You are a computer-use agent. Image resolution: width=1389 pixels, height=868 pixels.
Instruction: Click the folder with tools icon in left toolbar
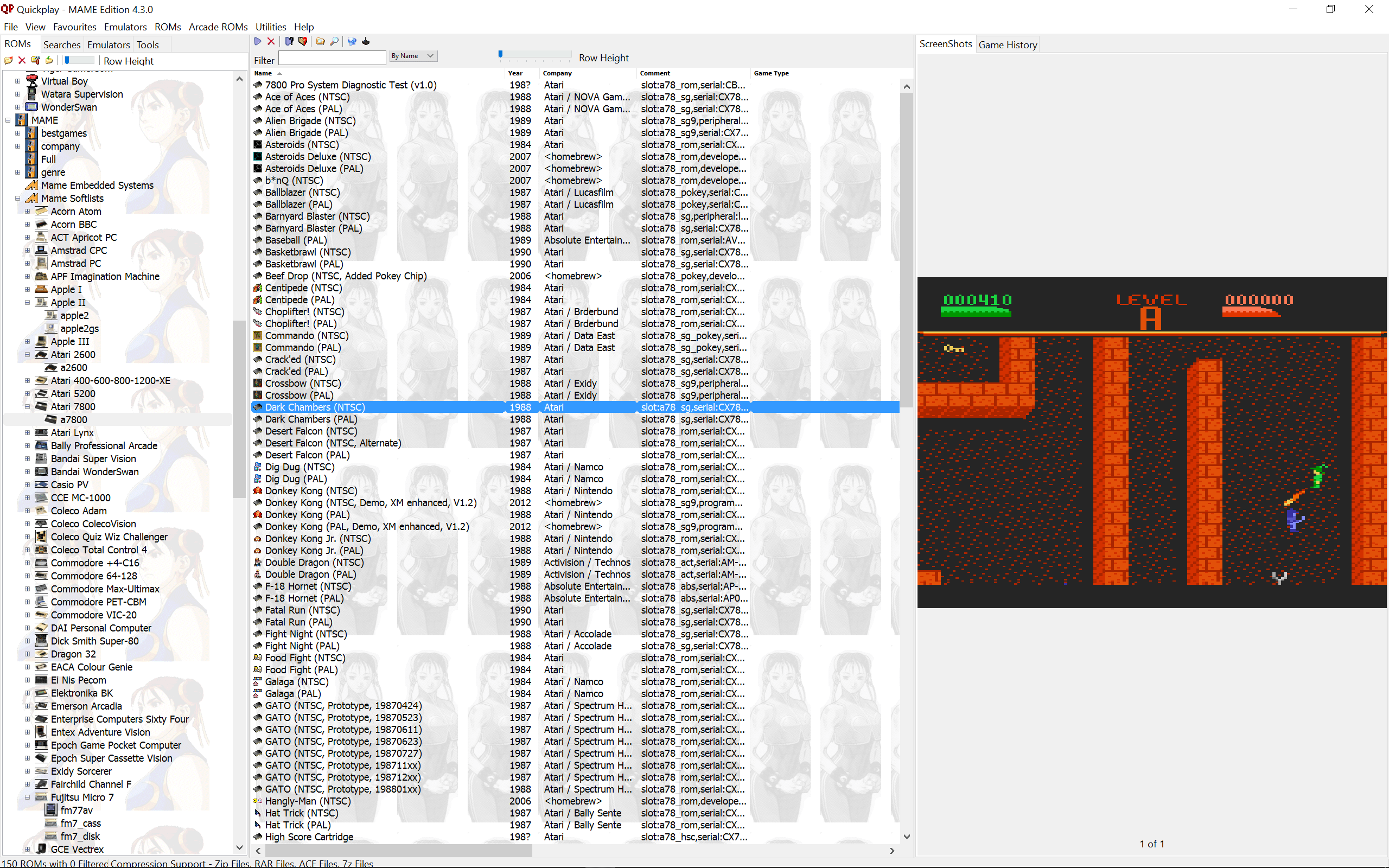36,60
